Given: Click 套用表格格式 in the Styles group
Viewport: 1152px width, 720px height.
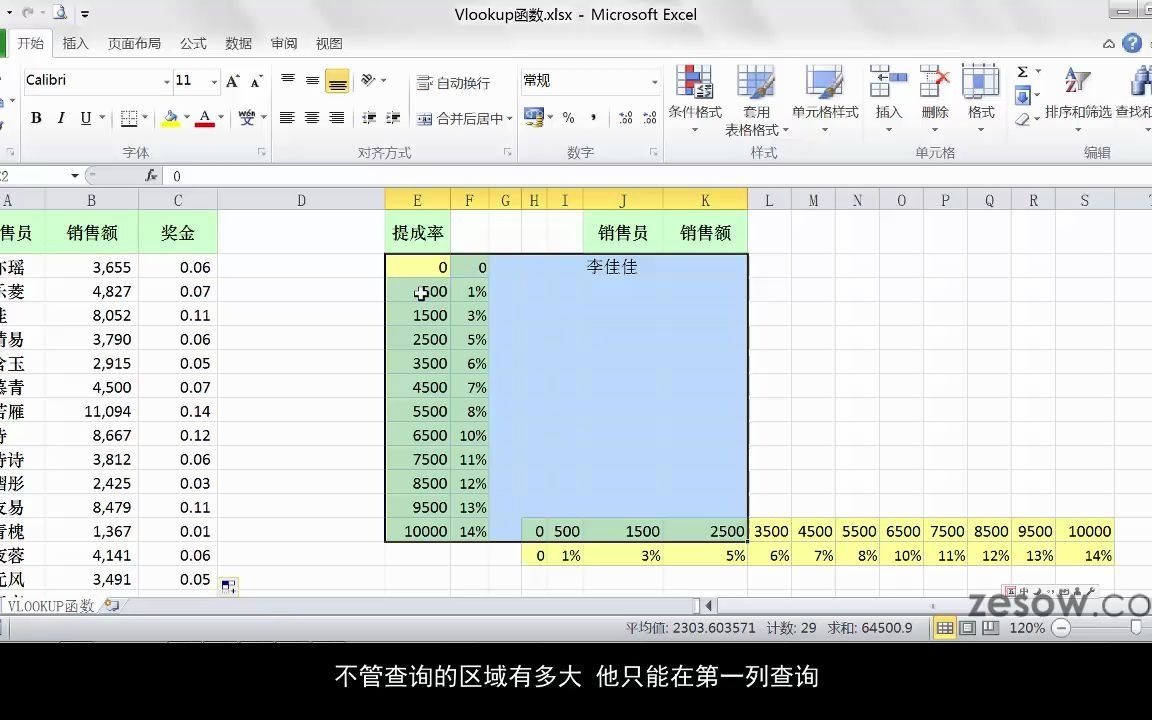Looking at the screenshot, I should [757, 95].
